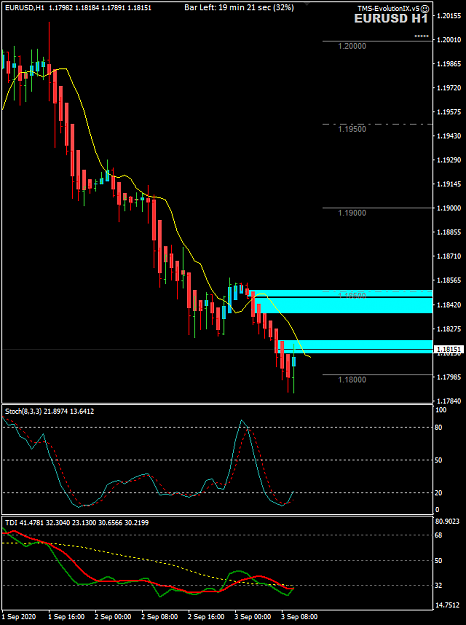Click the 20 level on Stoch scale
Image resolution: width=466 pixels, height=625 pixels.
(440, 493)
